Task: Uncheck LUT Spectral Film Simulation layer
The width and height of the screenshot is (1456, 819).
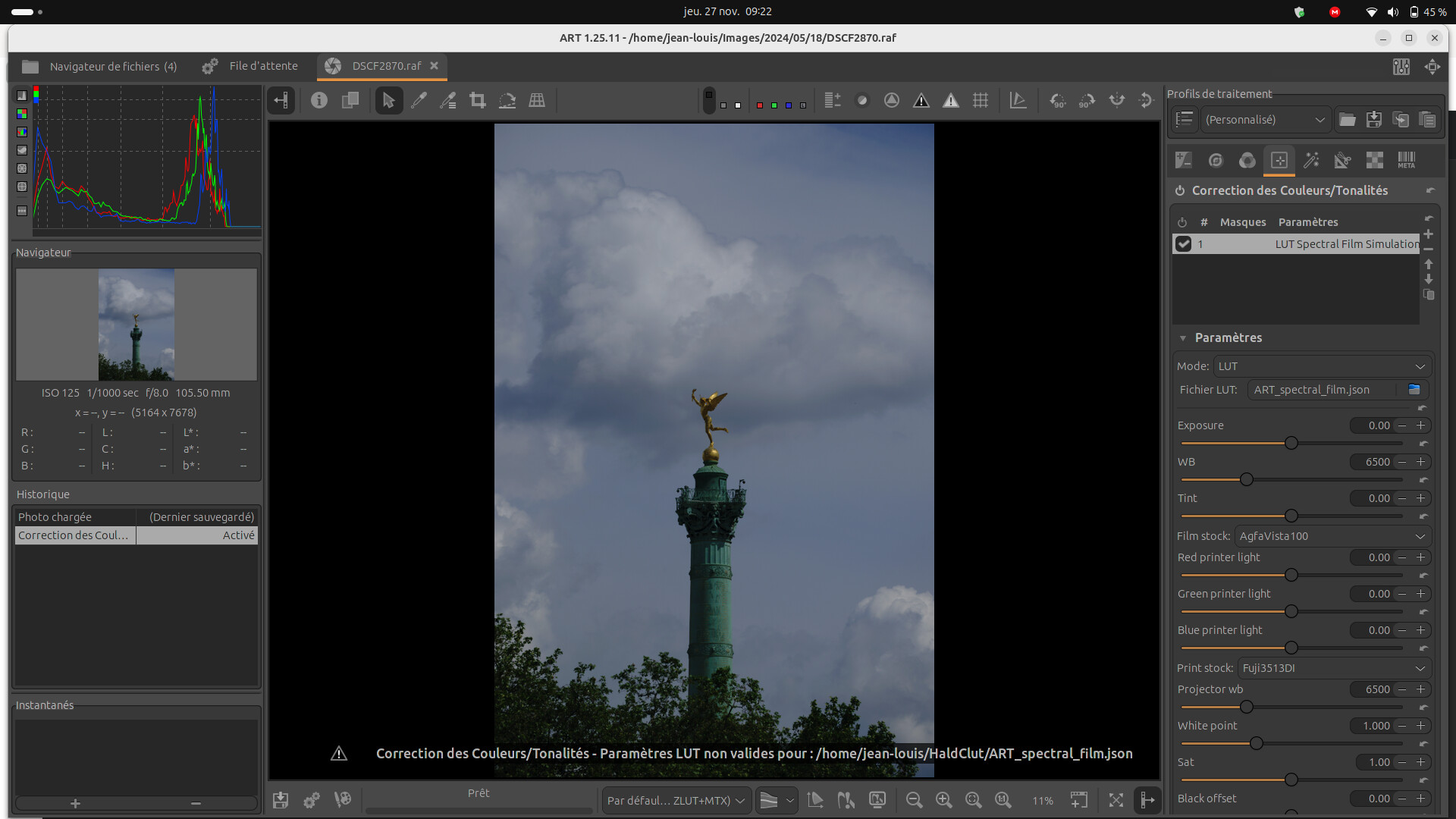Action: [1183, 244]
